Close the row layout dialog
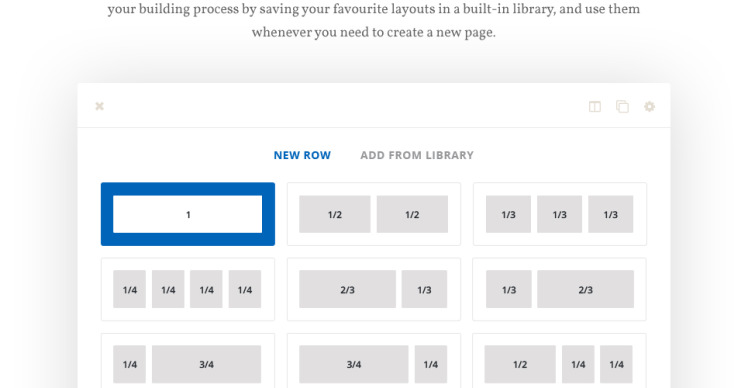The image size is (748, 388). coord(99,106)
